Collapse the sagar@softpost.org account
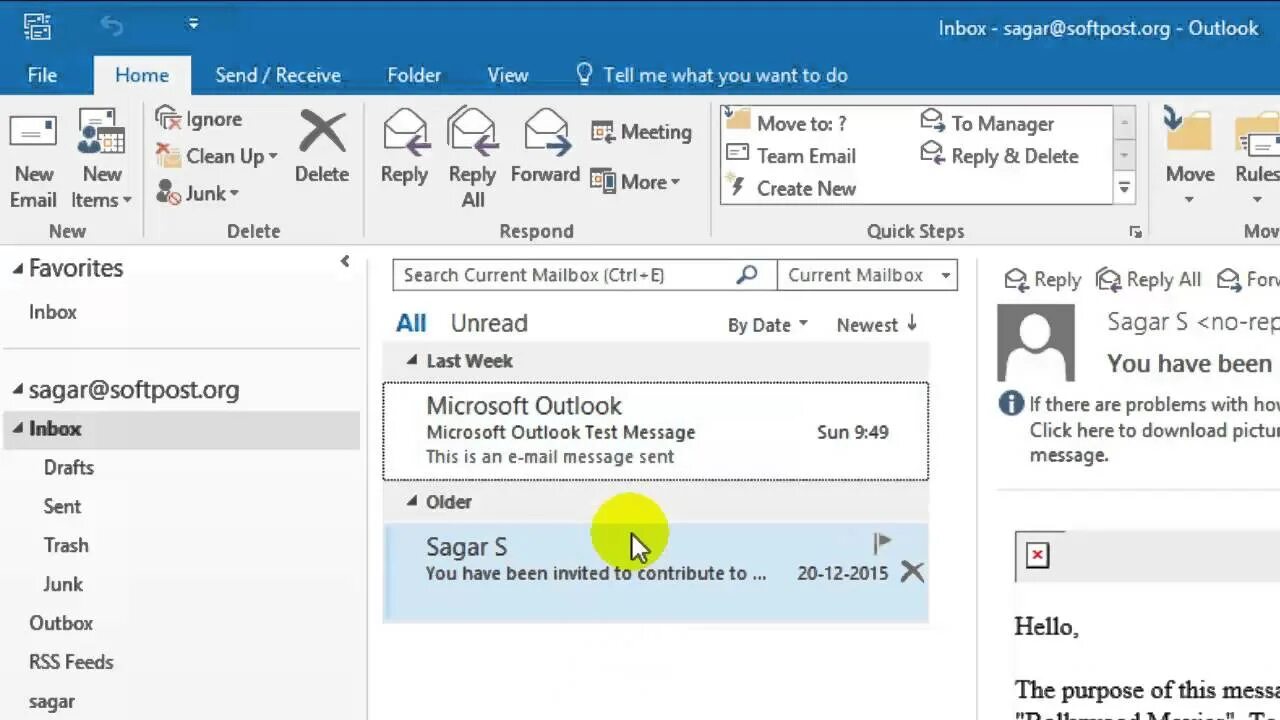The image size is (1280, 720). (17, 389)
